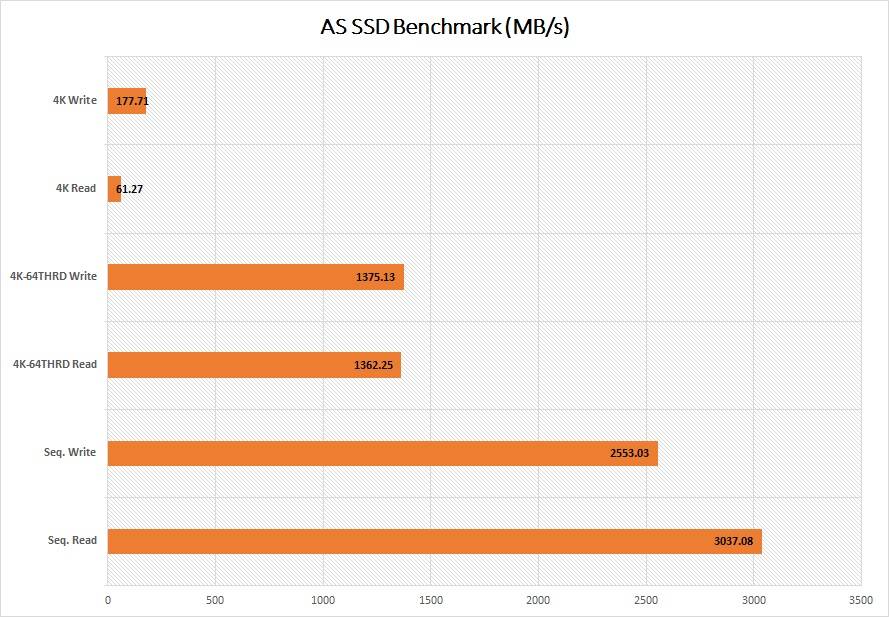The width and height of the screenshot is (889, 617).
Task: Select the 4K-64THRD Write bar
Action: [256, 277]
